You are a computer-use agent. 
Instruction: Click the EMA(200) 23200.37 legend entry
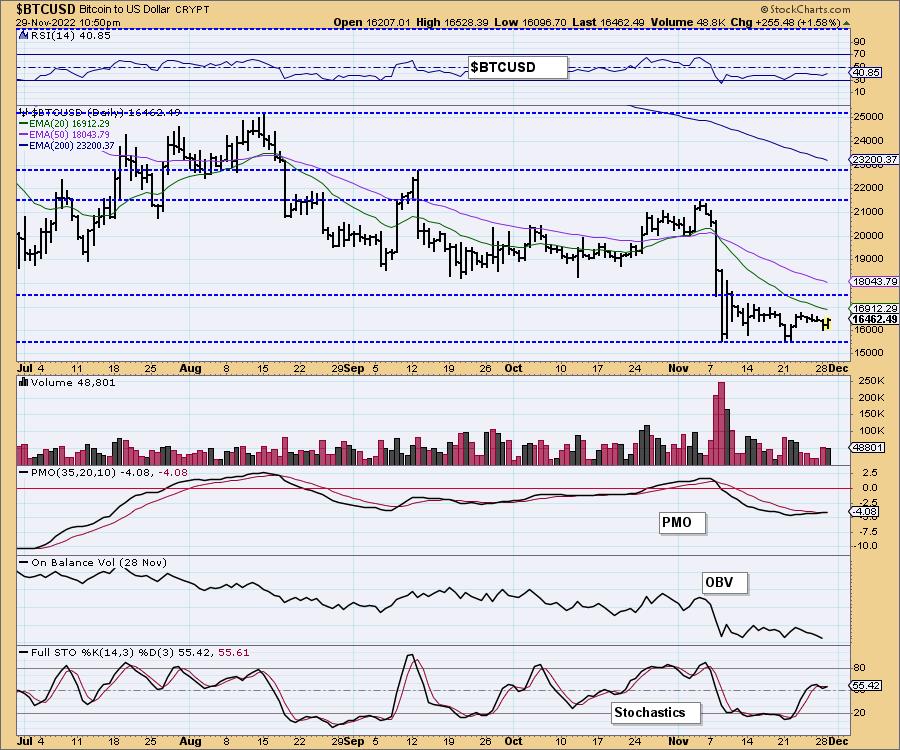tap(66, 146)
